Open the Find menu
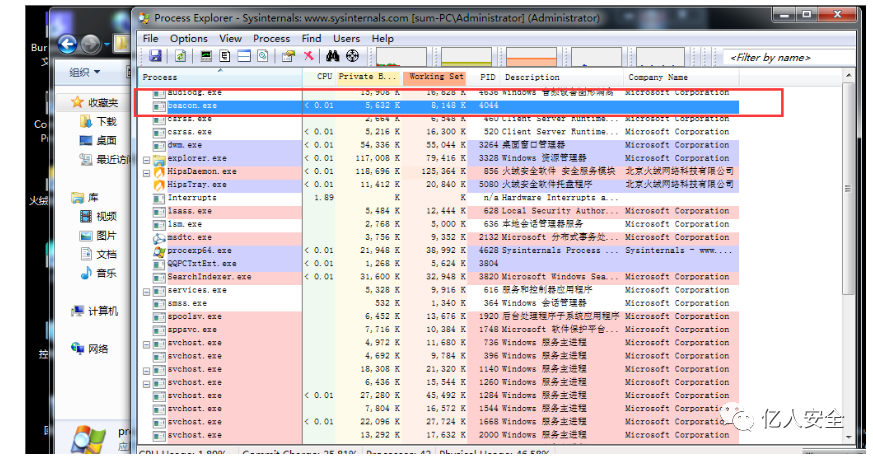This screenshot has height=457, width=873. click(311, 38)
